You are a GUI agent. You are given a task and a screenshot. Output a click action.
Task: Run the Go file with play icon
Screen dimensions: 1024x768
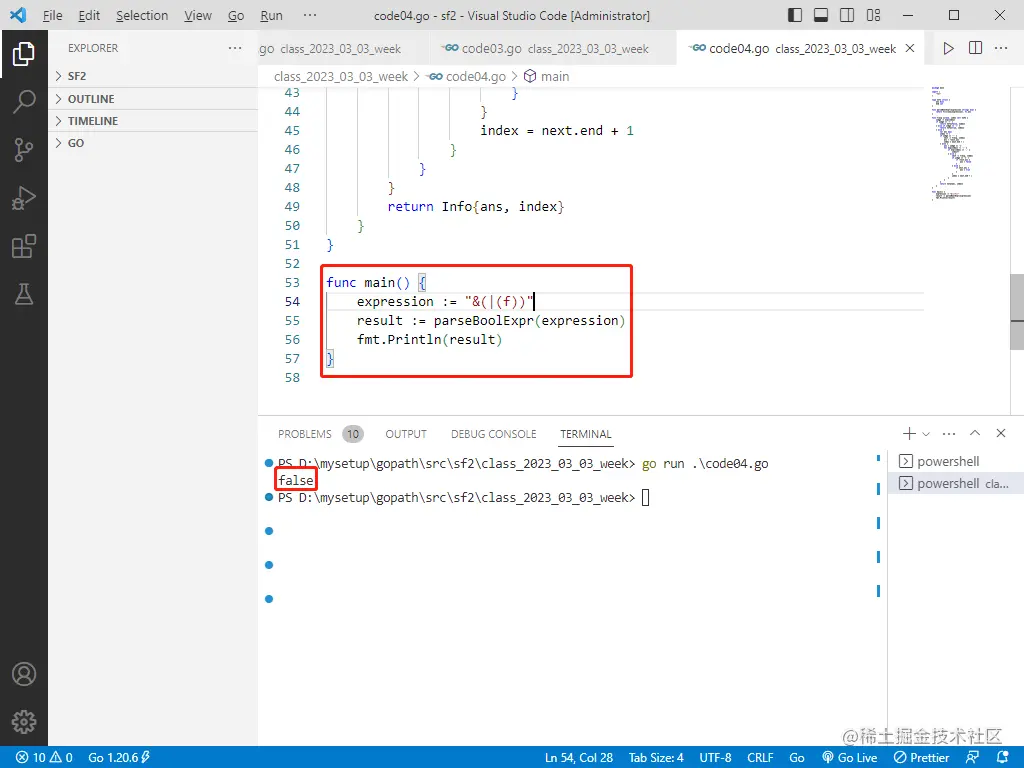(948, 48)
